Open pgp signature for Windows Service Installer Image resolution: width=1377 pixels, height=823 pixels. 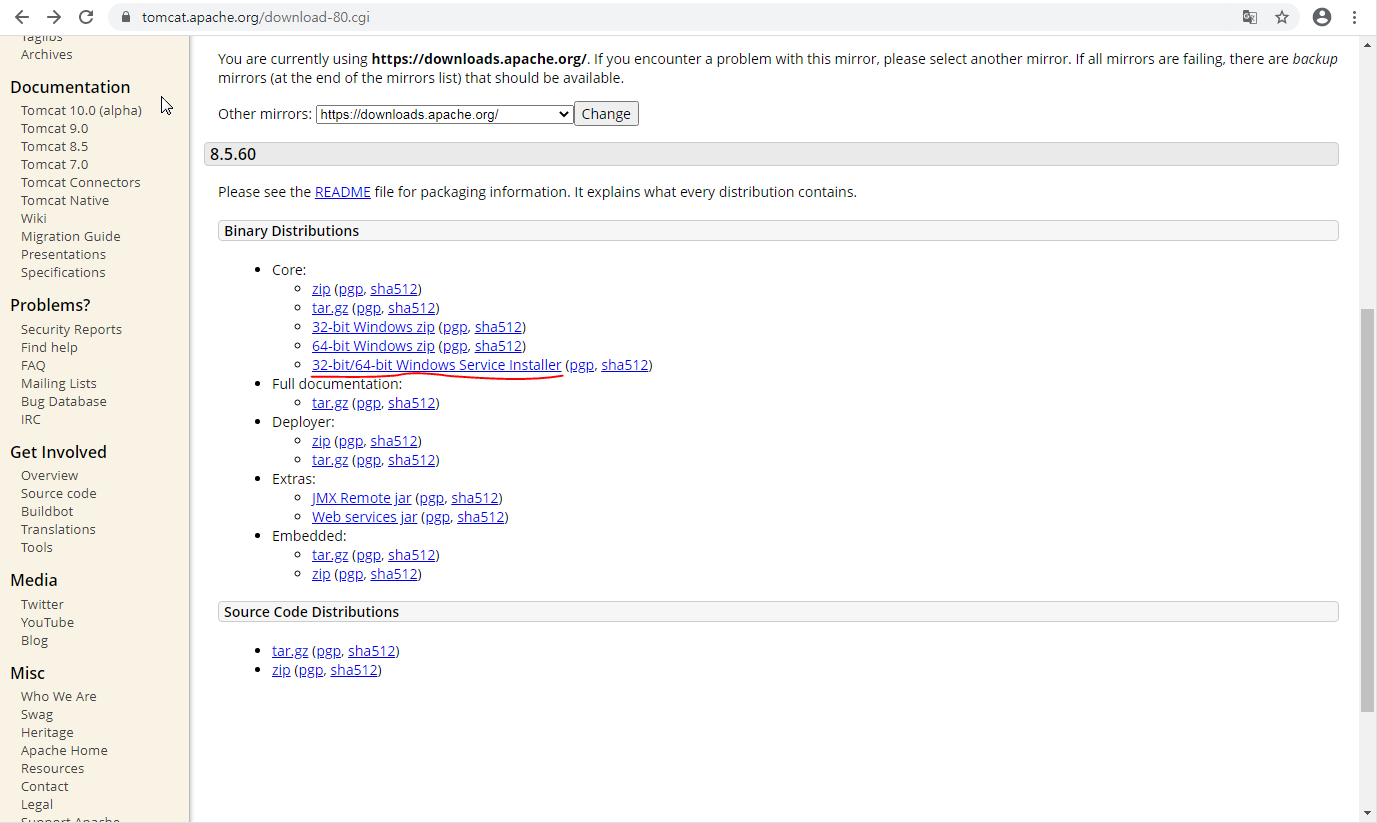pos(581,365)
